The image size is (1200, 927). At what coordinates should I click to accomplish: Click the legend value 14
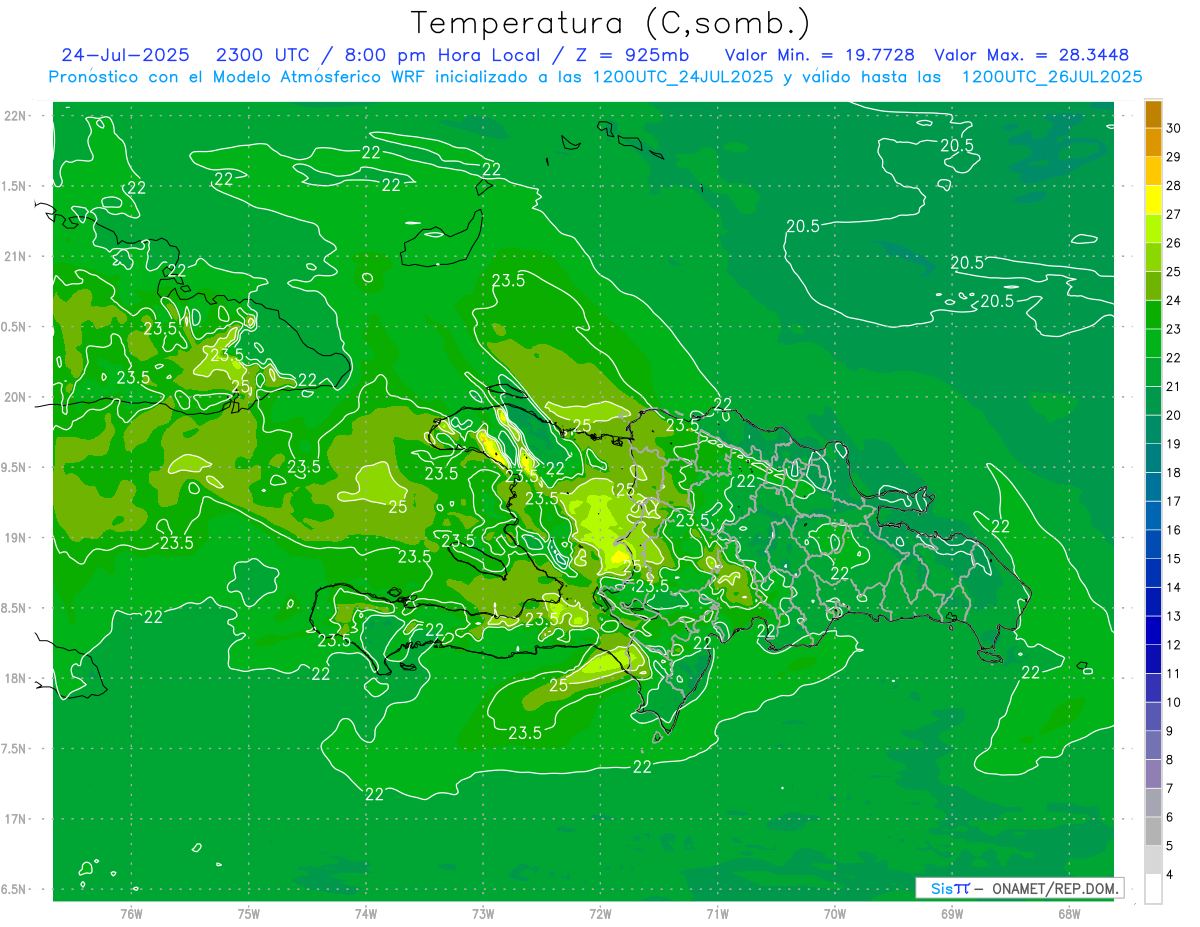tap(1173, 587)
